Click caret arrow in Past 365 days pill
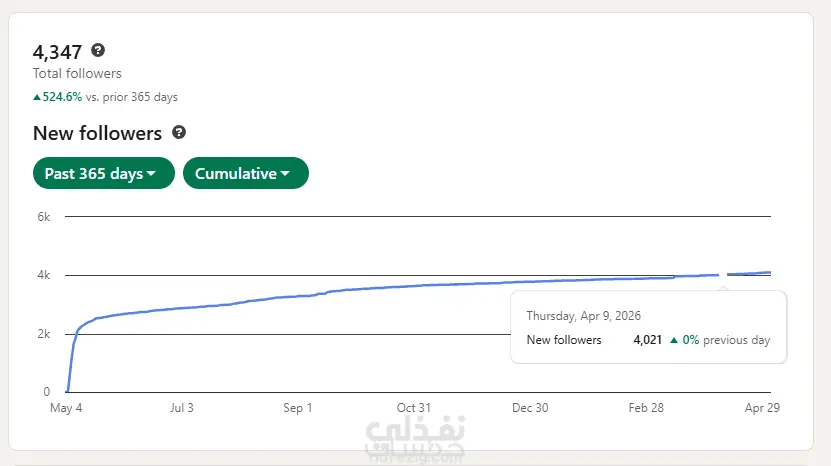 coord(151,173)
